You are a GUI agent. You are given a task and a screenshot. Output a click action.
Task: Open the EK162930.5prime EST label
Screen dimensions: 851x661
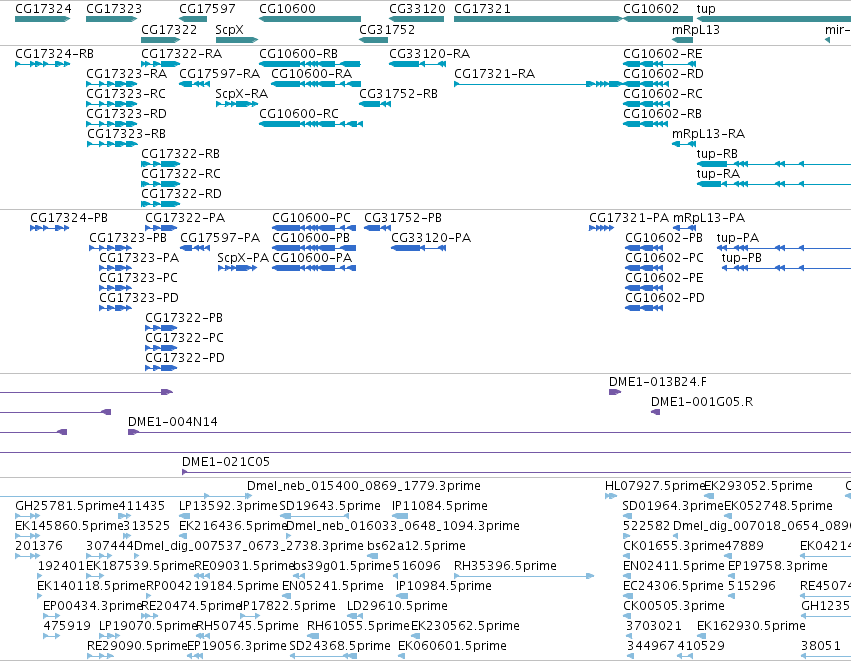751,626
